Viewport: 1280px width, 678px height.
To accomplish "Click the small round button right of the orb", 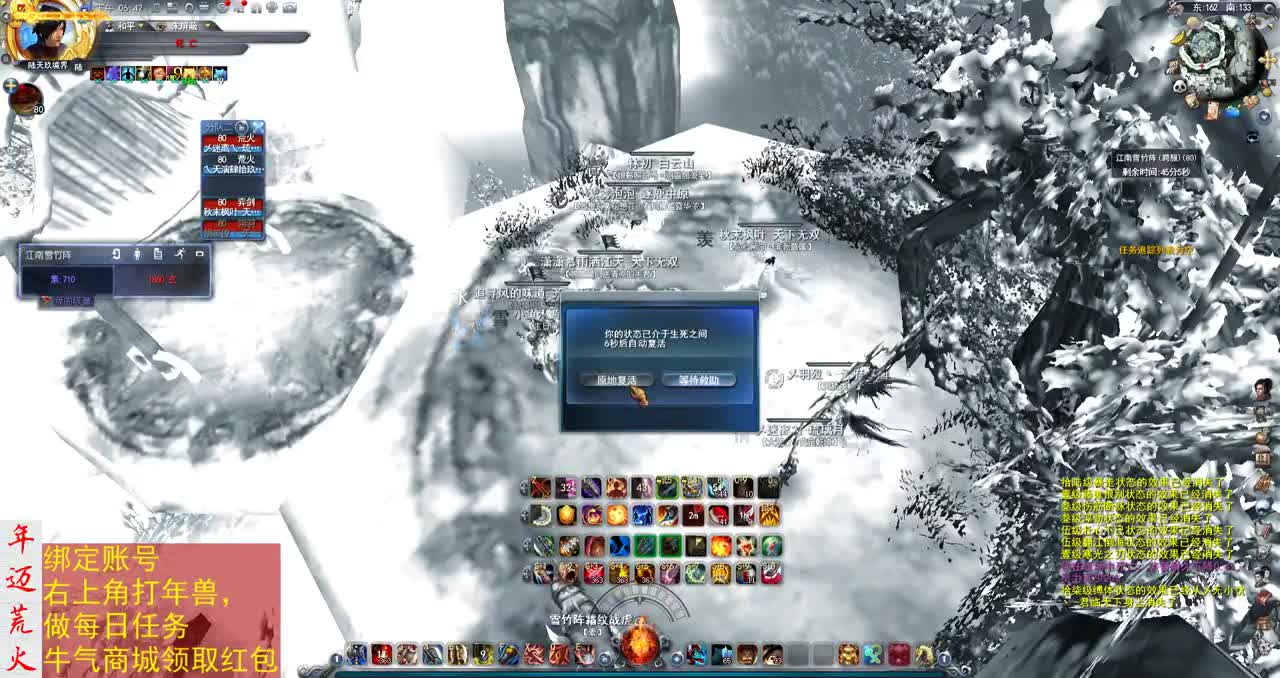I will tap(677, 658).
